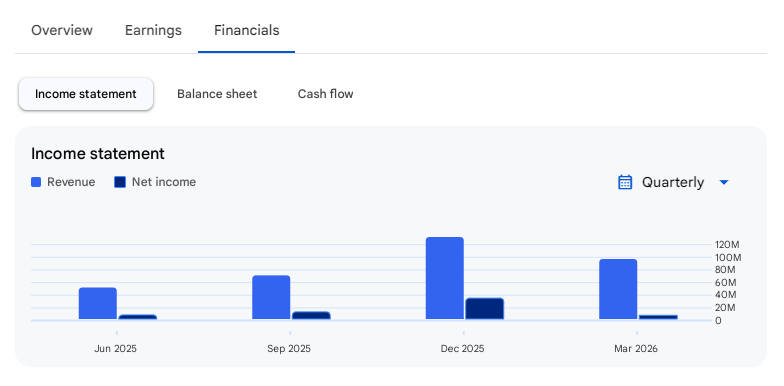Open the Earnings tab

[x=153, y=30]
